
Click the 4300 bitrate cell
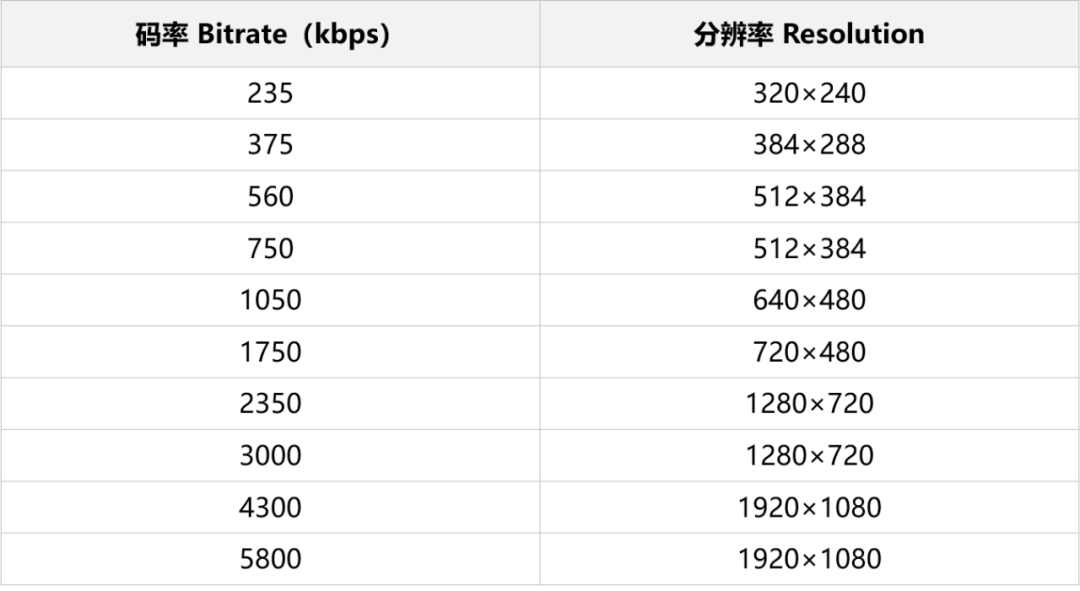point(270,508)
